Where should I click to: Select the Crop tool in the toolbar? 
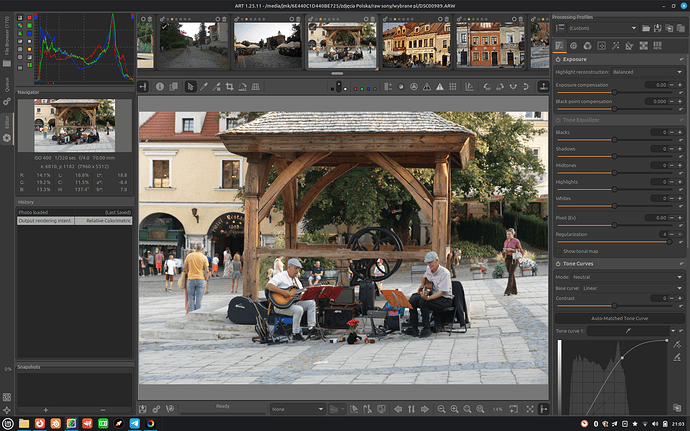click(229, 87)
